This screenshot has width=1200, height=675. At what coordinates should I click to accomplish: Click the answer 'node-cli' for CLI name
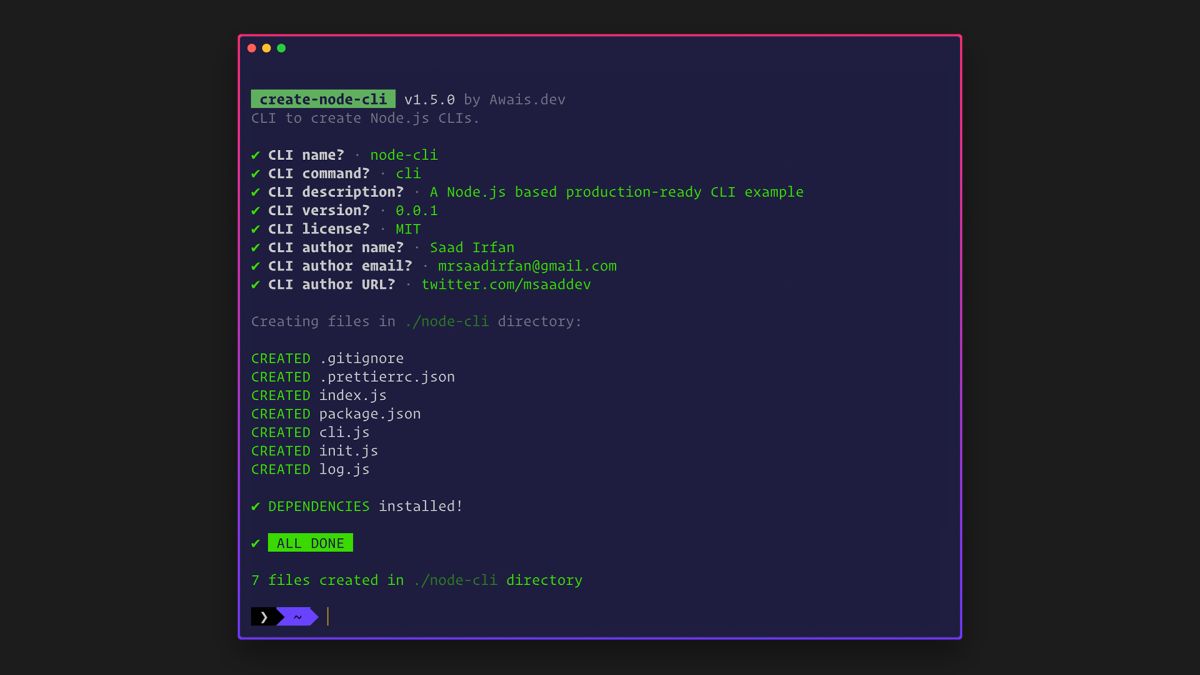click(404, 155)
